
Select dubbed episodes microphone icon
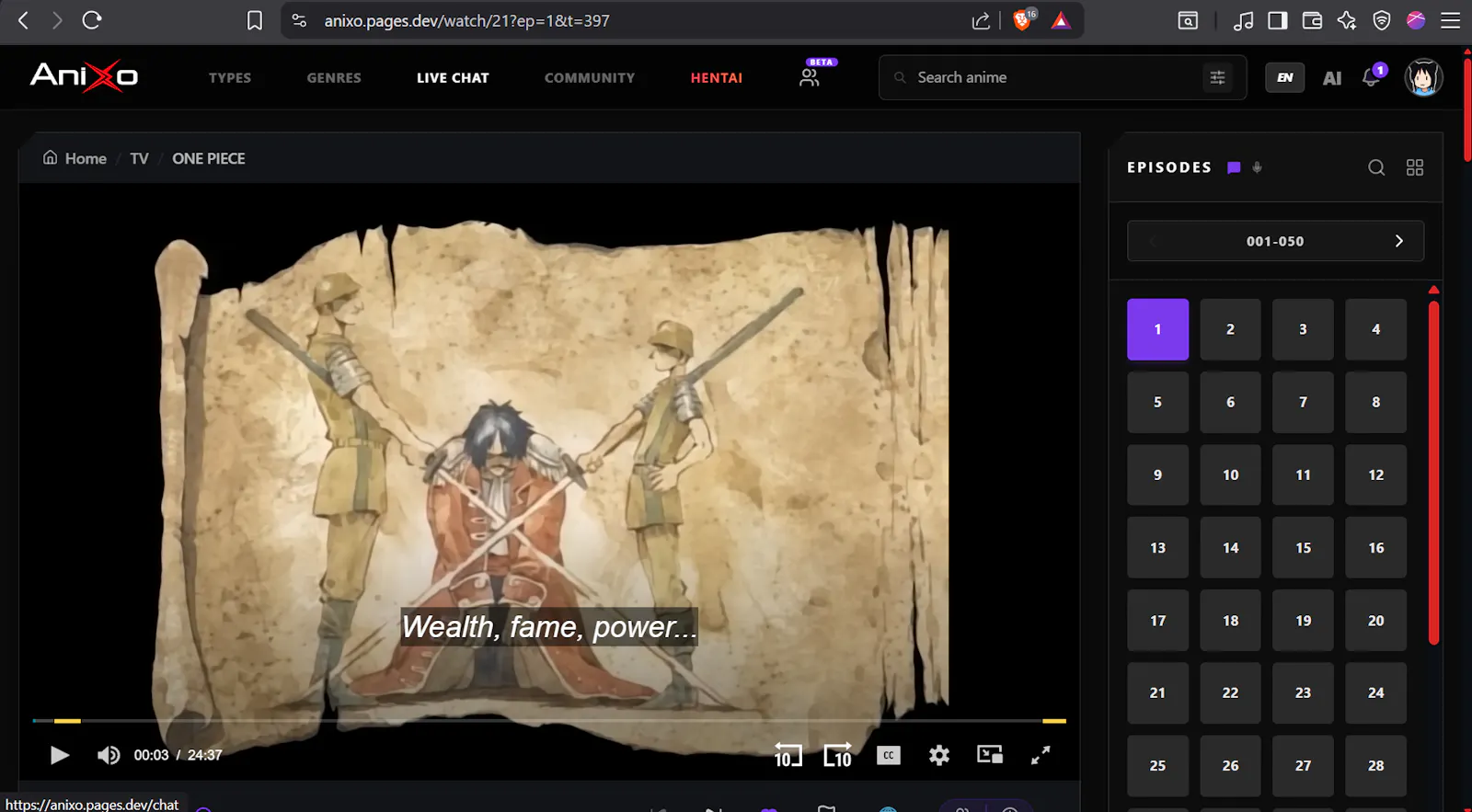coord(1257,167)
